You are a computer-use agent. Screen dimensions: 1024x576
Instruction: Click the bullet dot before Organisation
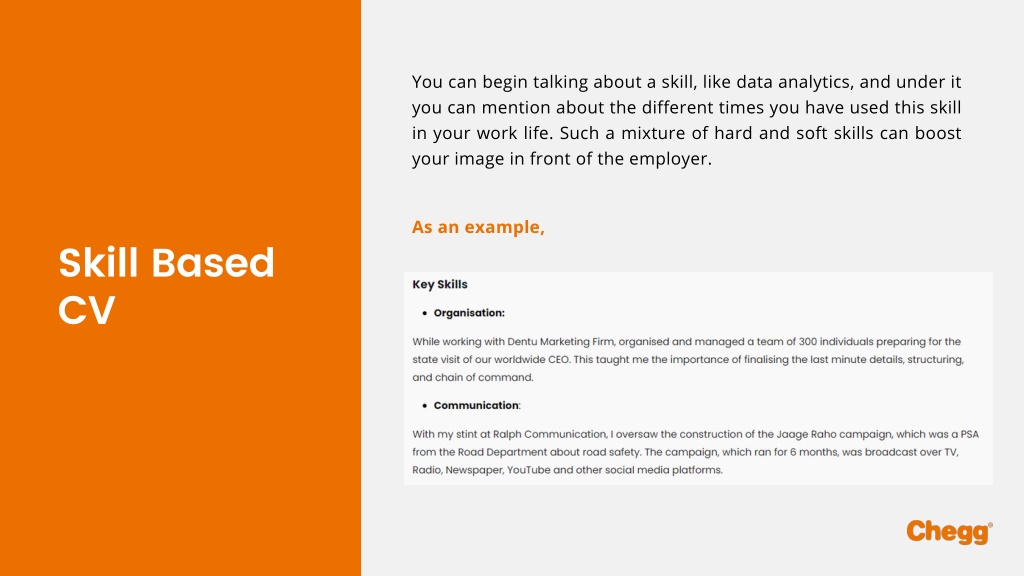pyautogui.click(x=424, y=313)
